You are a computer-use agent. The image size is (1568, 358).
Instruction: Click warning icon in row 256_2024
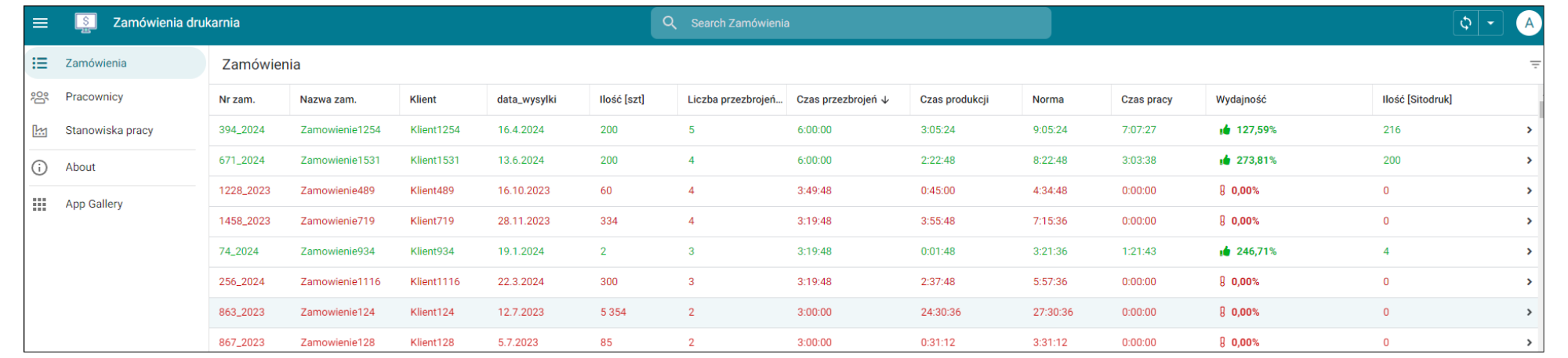(1222, 281)
